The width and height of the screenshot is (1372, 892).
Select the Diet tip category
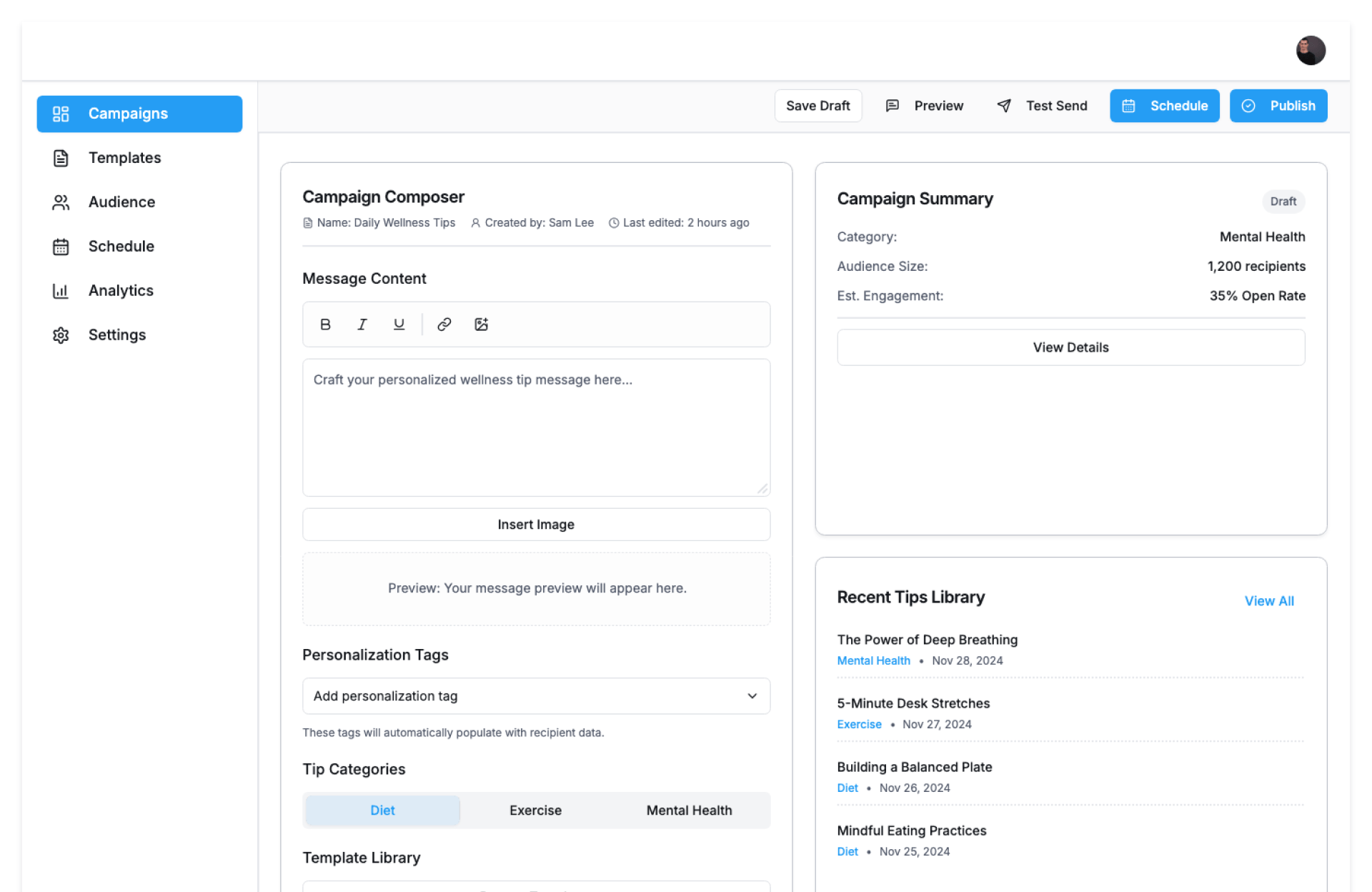click(x=382, y=811)
